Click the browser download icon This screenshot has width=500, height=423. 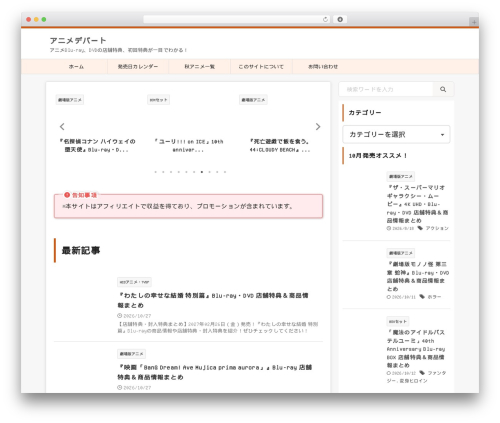click(x=340, y=19)
